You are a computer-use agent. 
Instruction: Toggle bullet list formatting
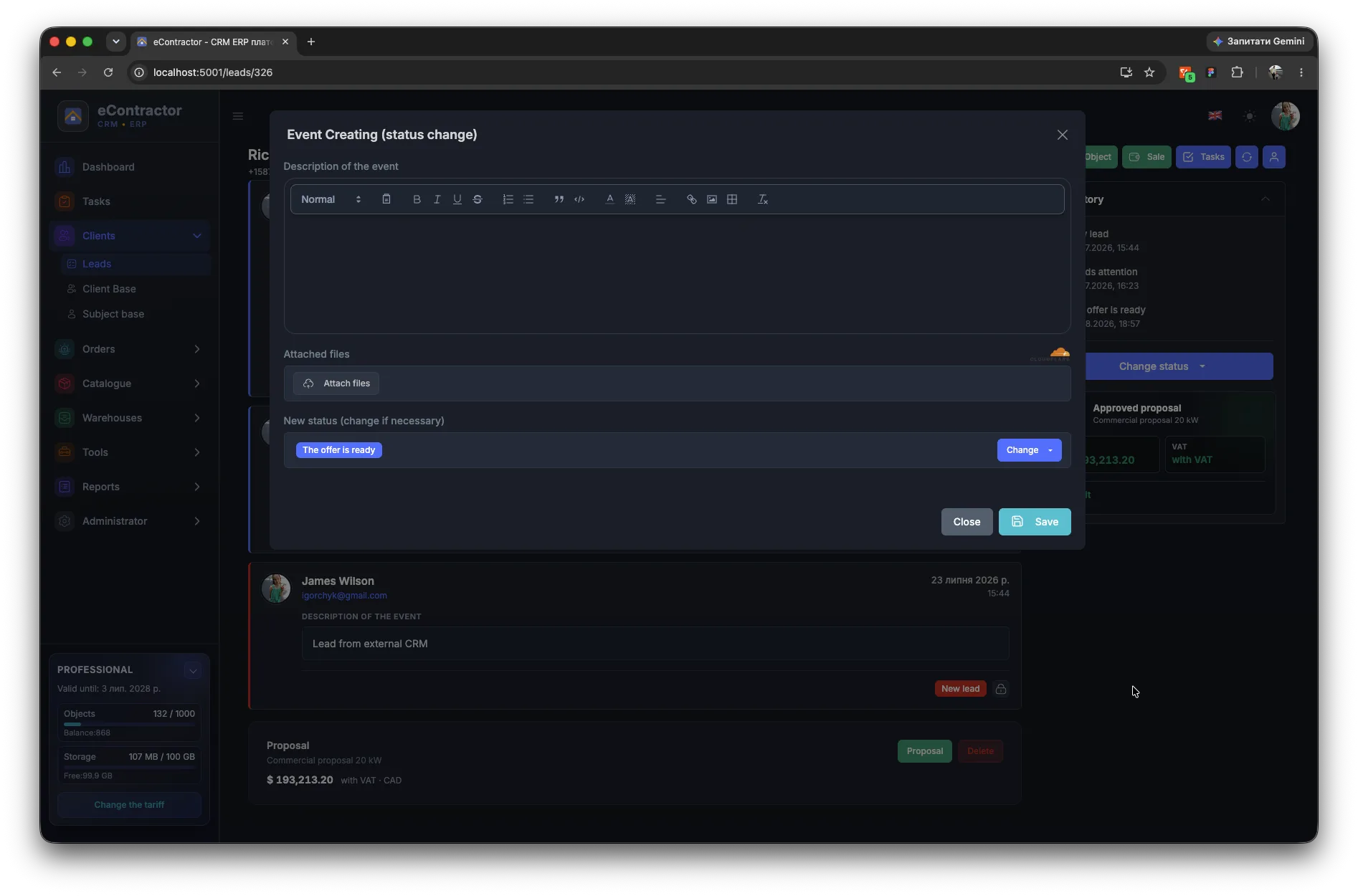click(528, 199)
